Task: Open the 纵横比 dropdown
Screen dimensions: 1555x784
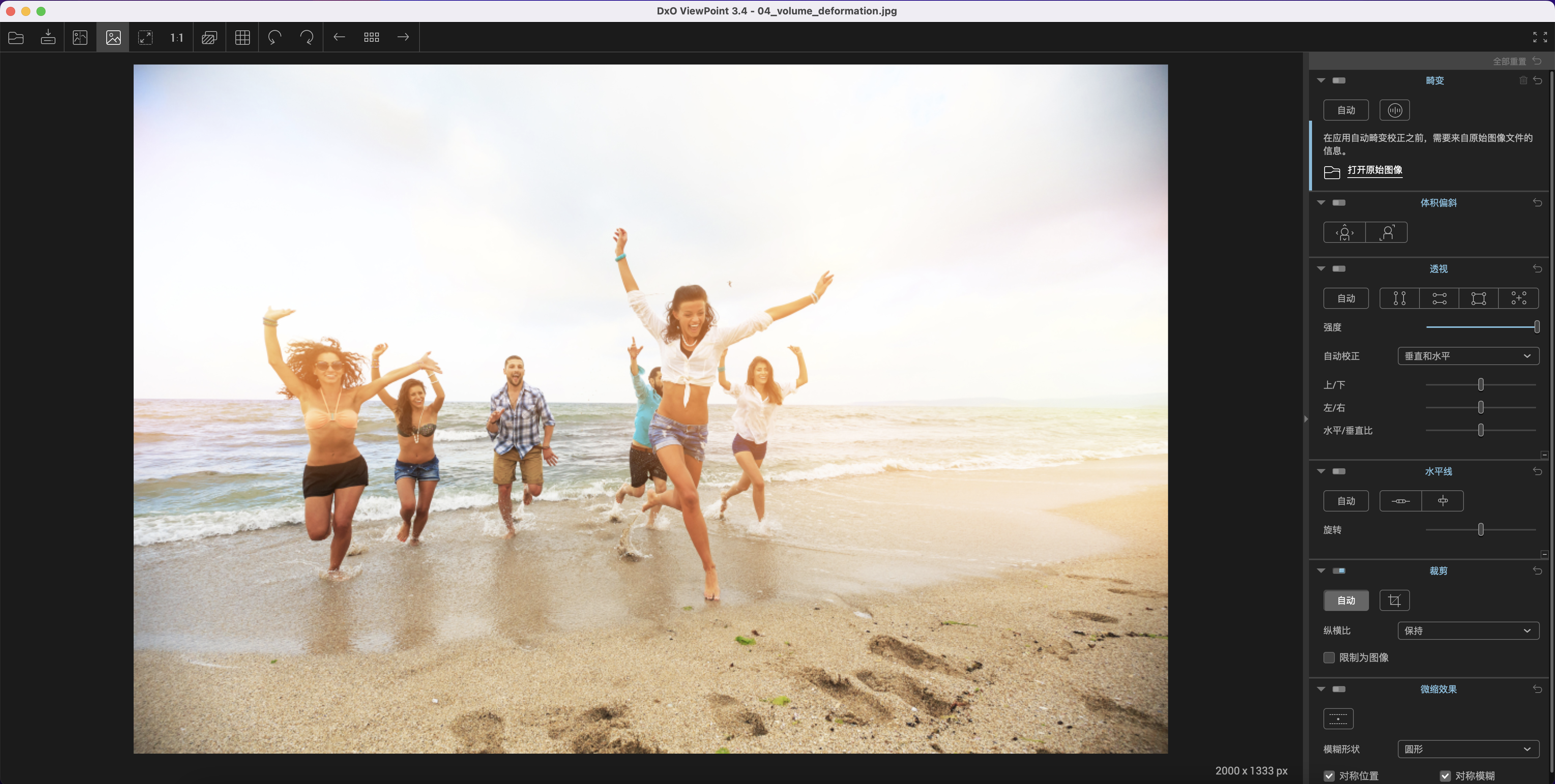Action: click(x=1467, y=631)
